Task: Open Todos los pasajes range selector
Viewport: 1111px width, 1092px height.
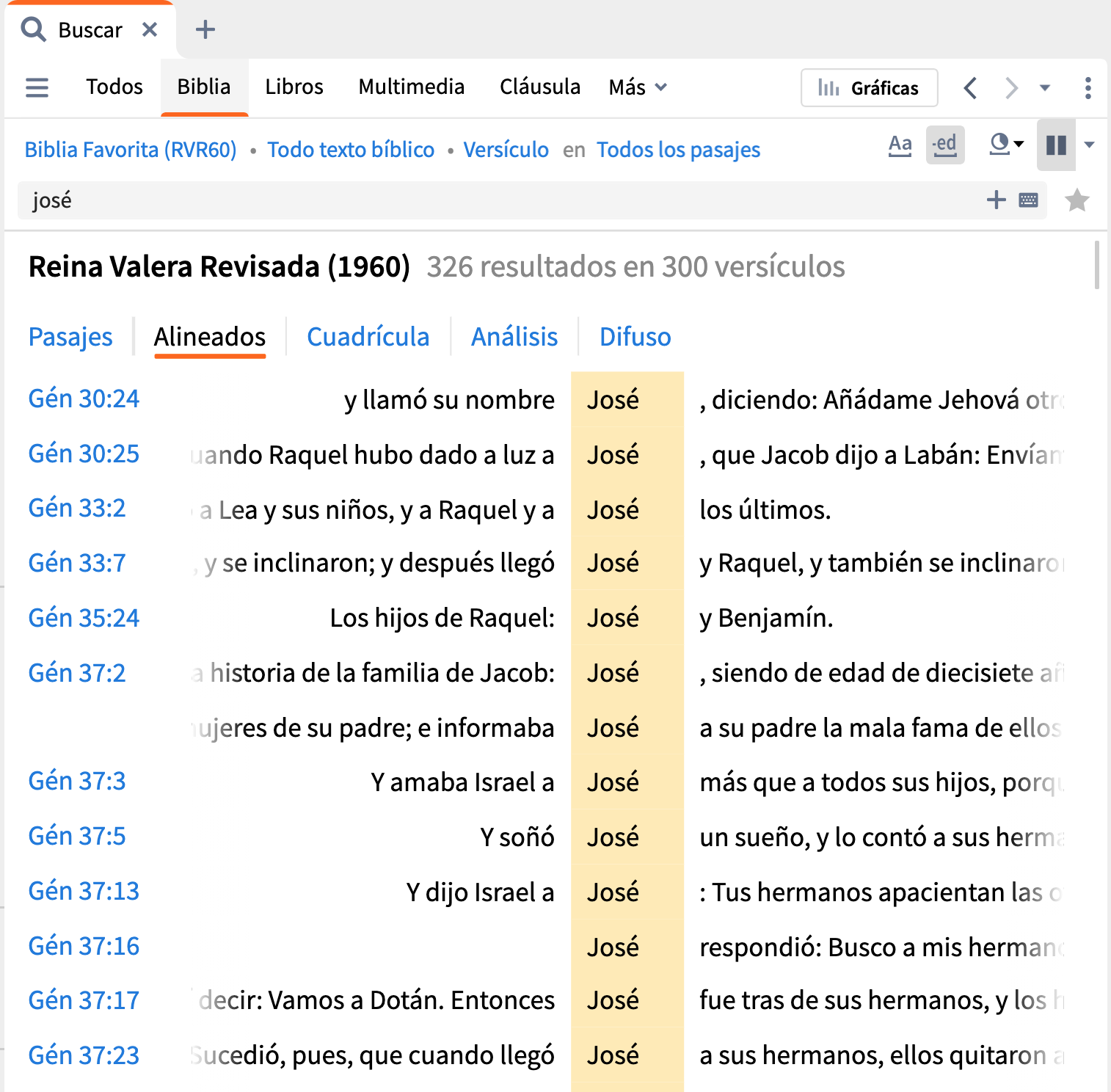Action: [678, 150]
